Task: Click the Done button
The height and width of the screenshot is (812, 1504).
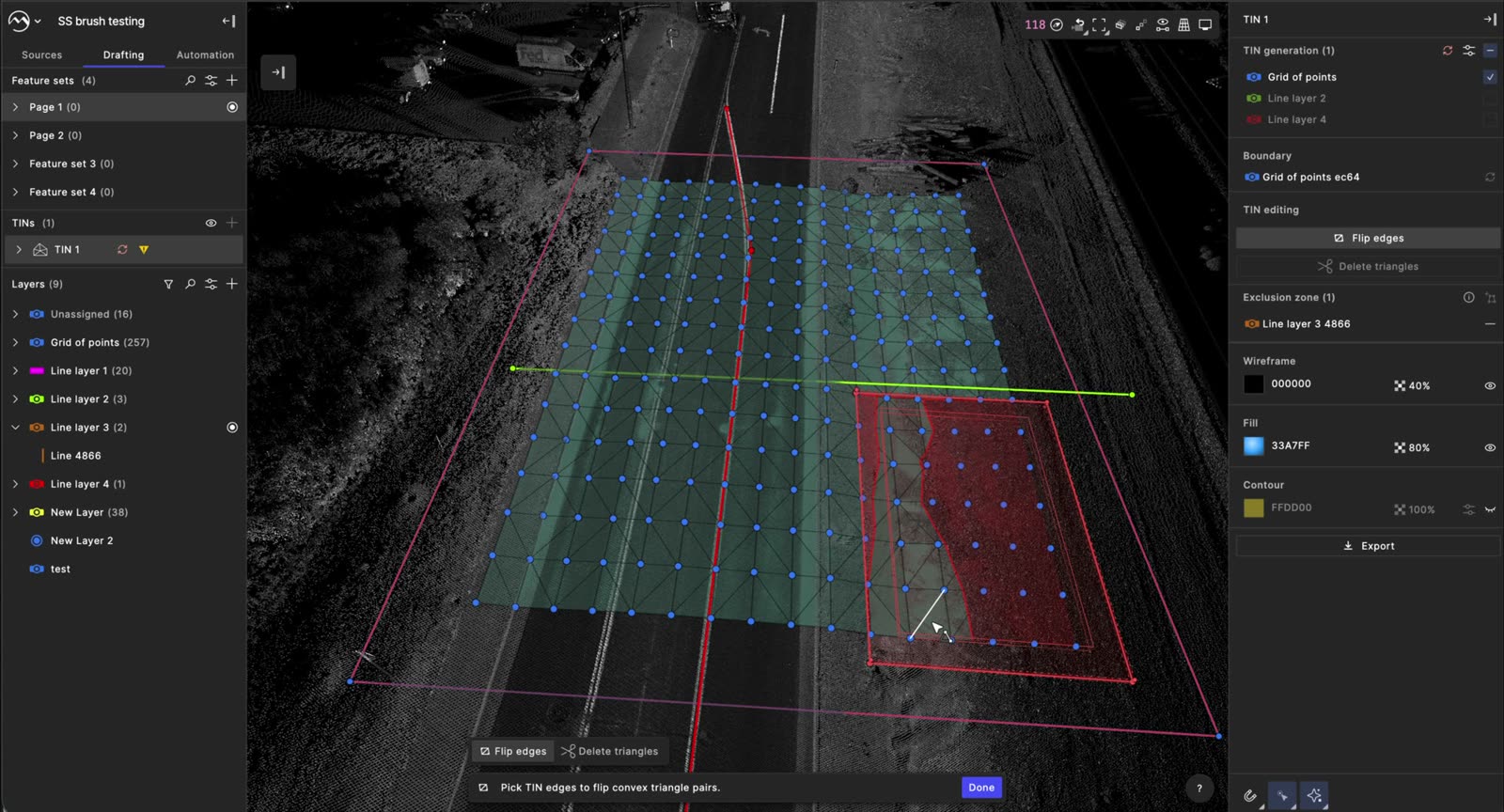Action: pyautogui.click(x=981, y=788)
